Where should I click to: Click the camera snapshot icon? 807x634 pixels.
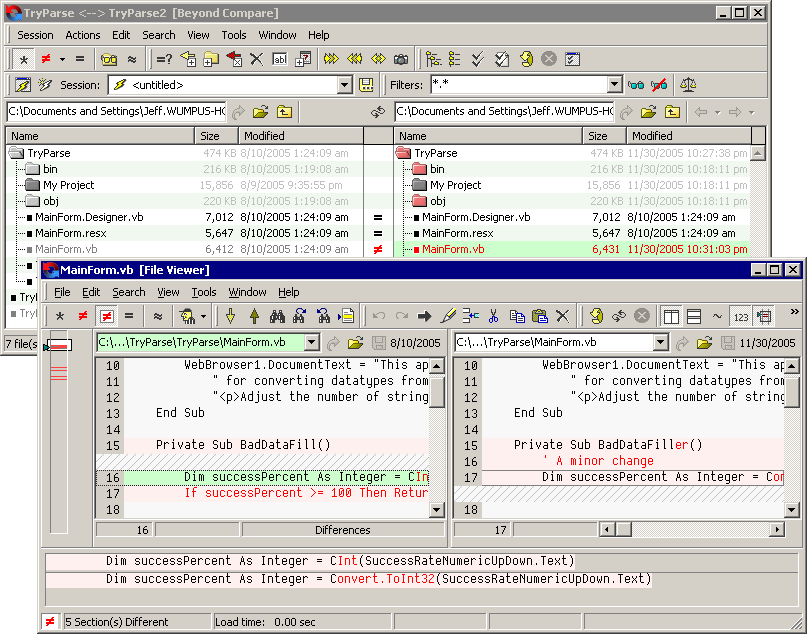[x=401, y=59]
